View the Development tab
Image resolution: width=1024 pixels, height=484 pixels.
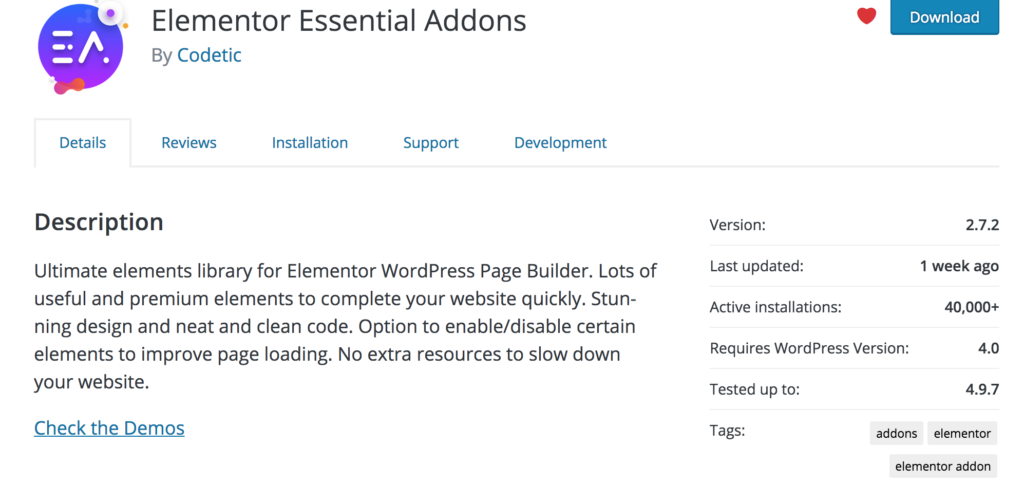coord(560,142)
